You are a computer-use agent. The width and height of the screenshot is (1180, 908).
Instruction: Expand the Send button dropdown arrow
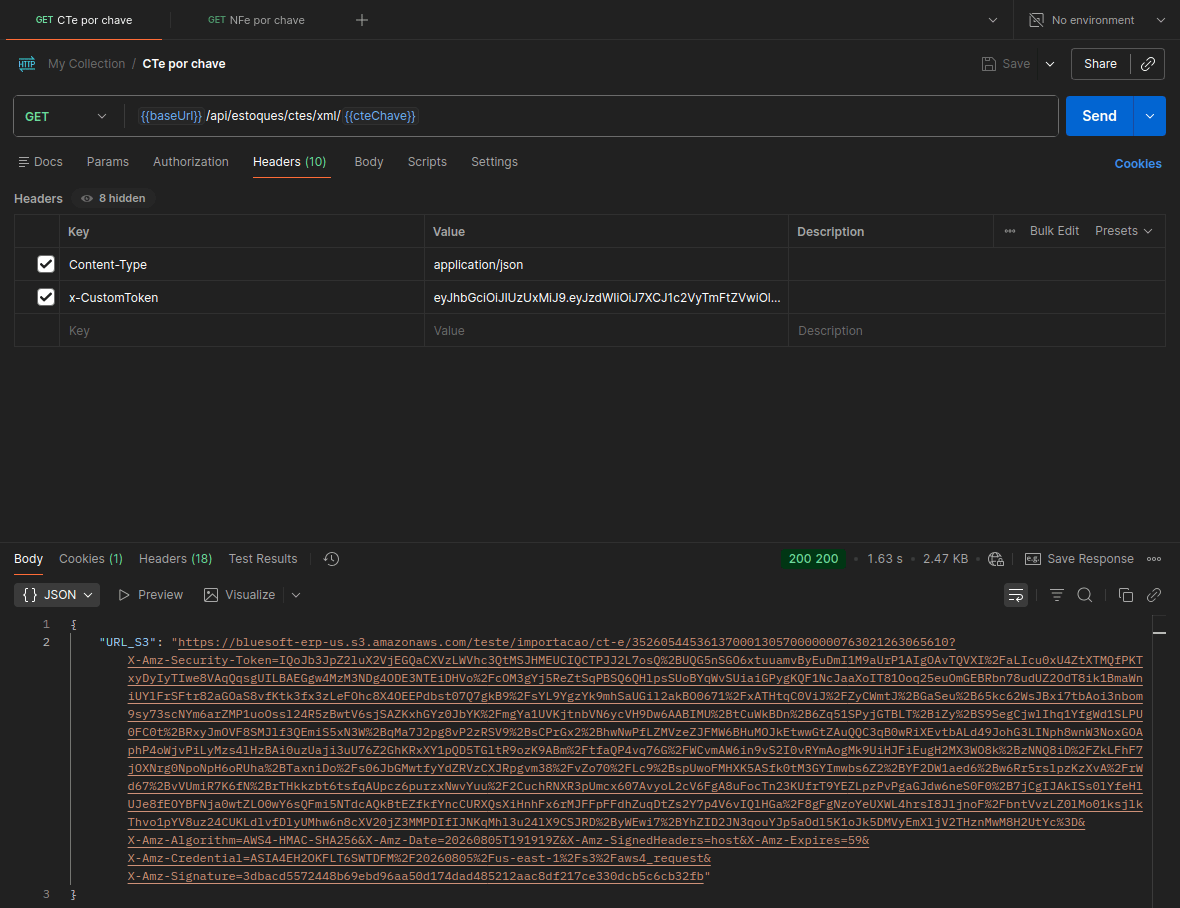pyautogui.click(x=1150, y=116)
